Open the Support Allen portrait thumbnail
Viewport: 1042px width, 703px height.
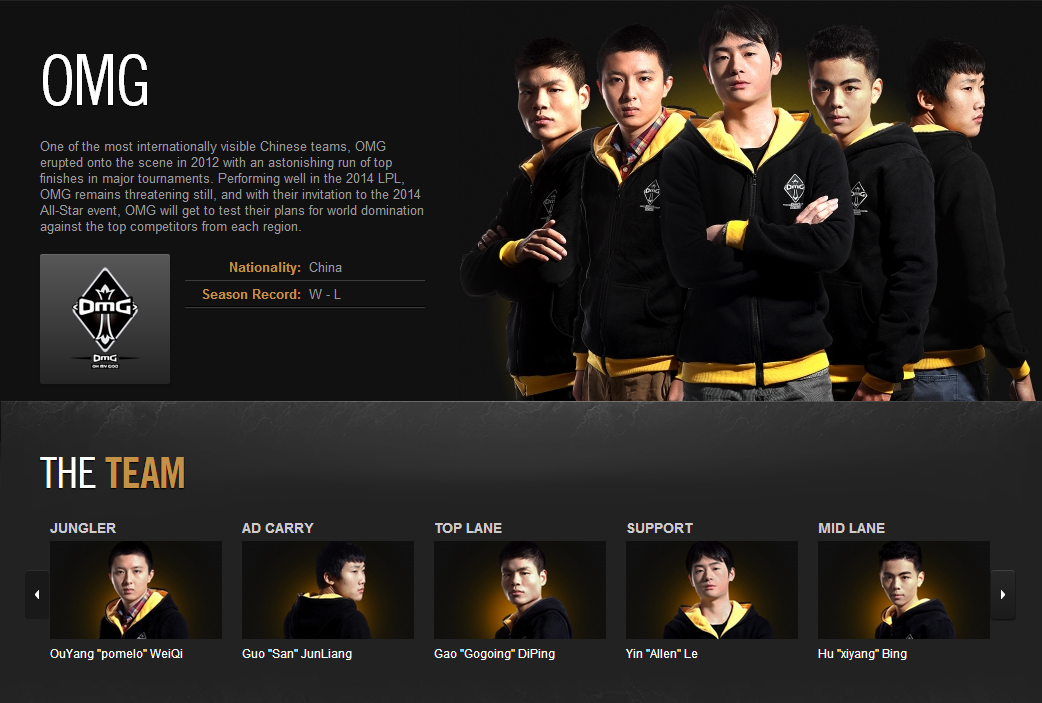[712, 590]
